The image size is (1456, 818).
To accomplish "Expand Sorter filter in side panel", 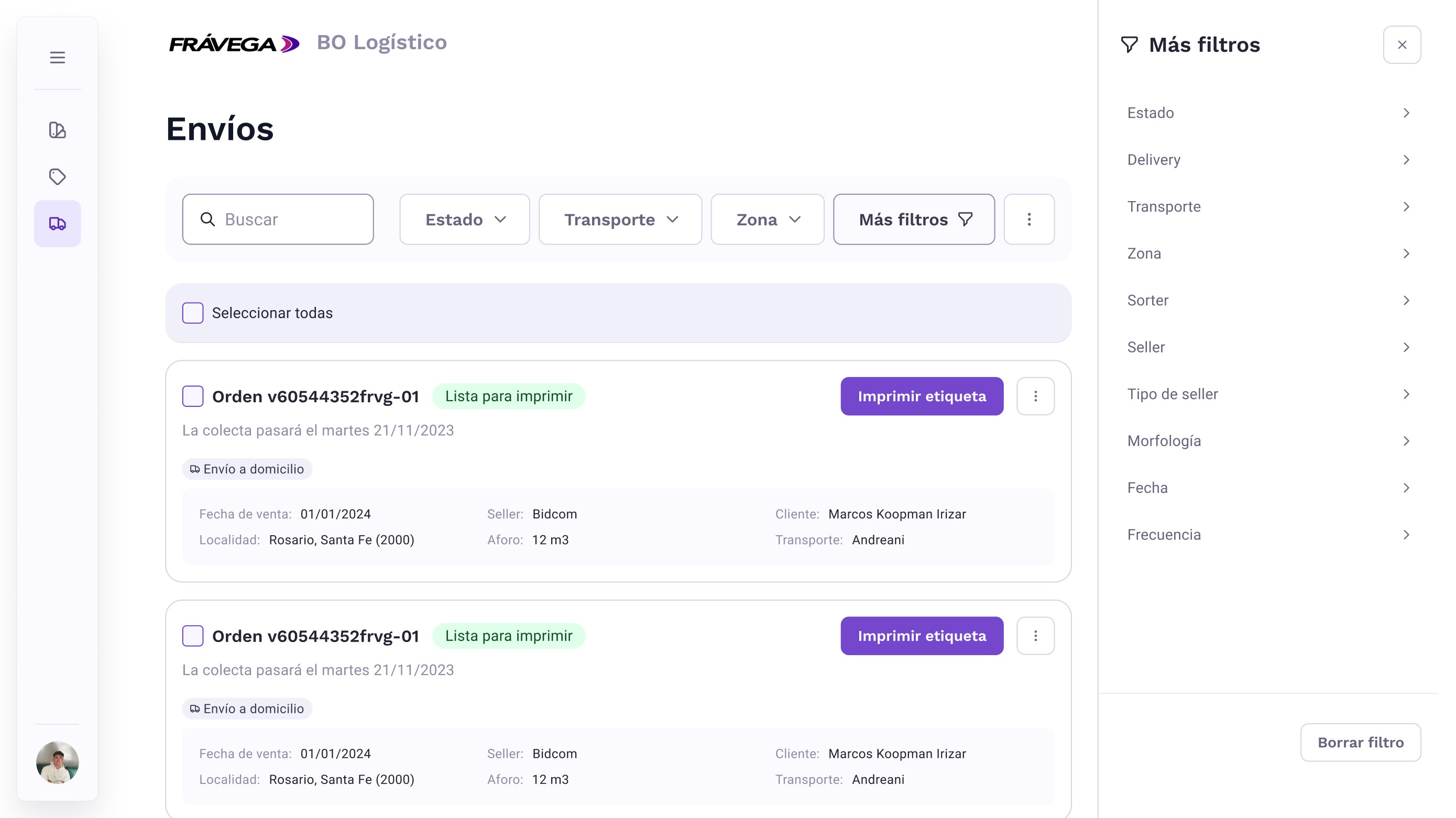I will [1268, 301].
